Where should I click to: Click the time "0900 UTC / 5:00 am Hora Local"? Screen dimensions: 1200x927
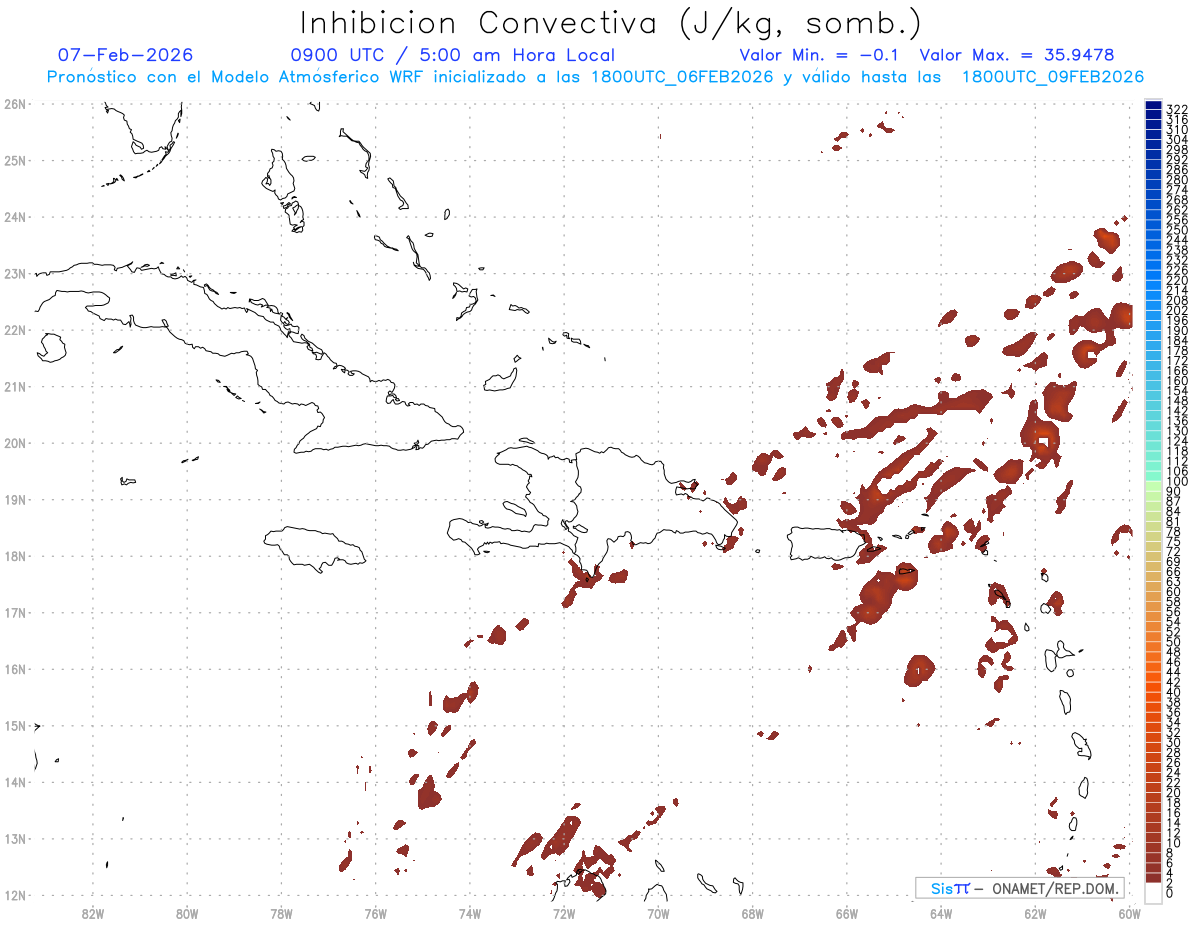coord(453,55)
